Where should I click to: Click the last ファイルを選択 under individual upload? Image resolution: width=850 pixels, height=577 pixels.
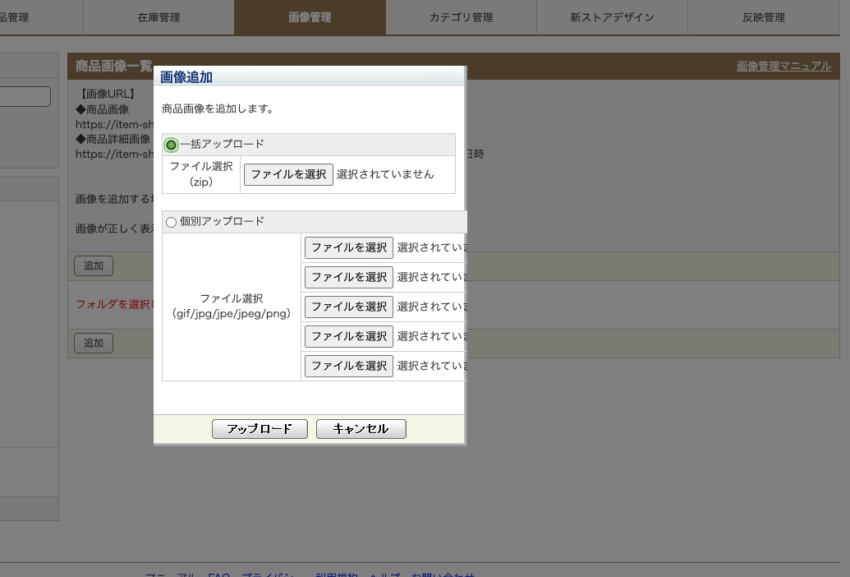347,366
